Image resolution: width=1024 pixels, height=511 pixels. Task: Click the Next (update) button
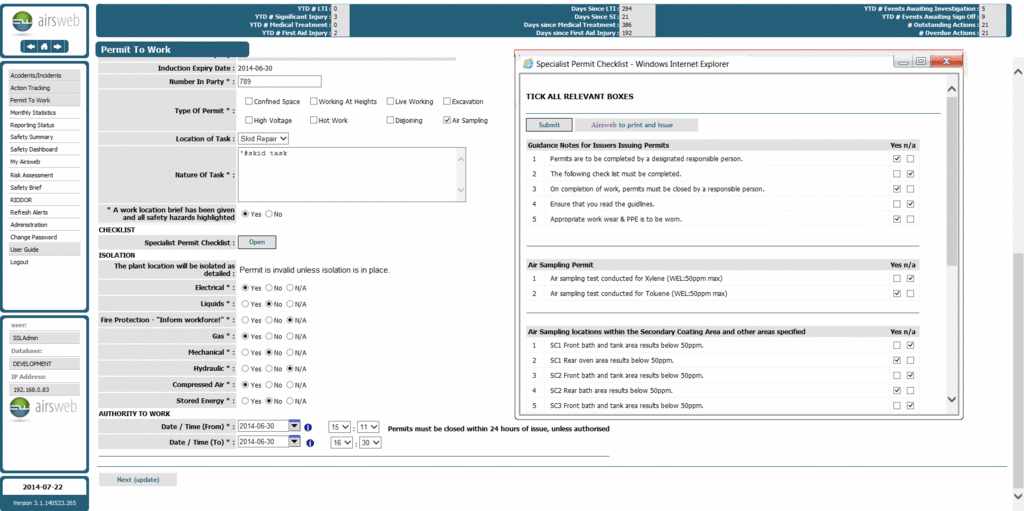coord(137,479)
